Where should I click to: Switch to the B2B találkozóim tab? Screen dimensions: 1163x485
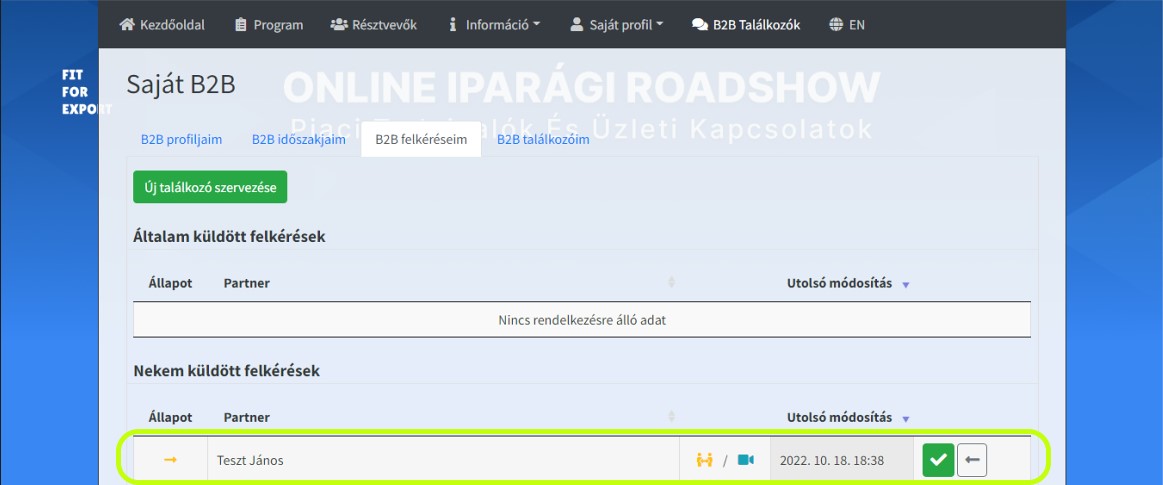pos(544,139)
